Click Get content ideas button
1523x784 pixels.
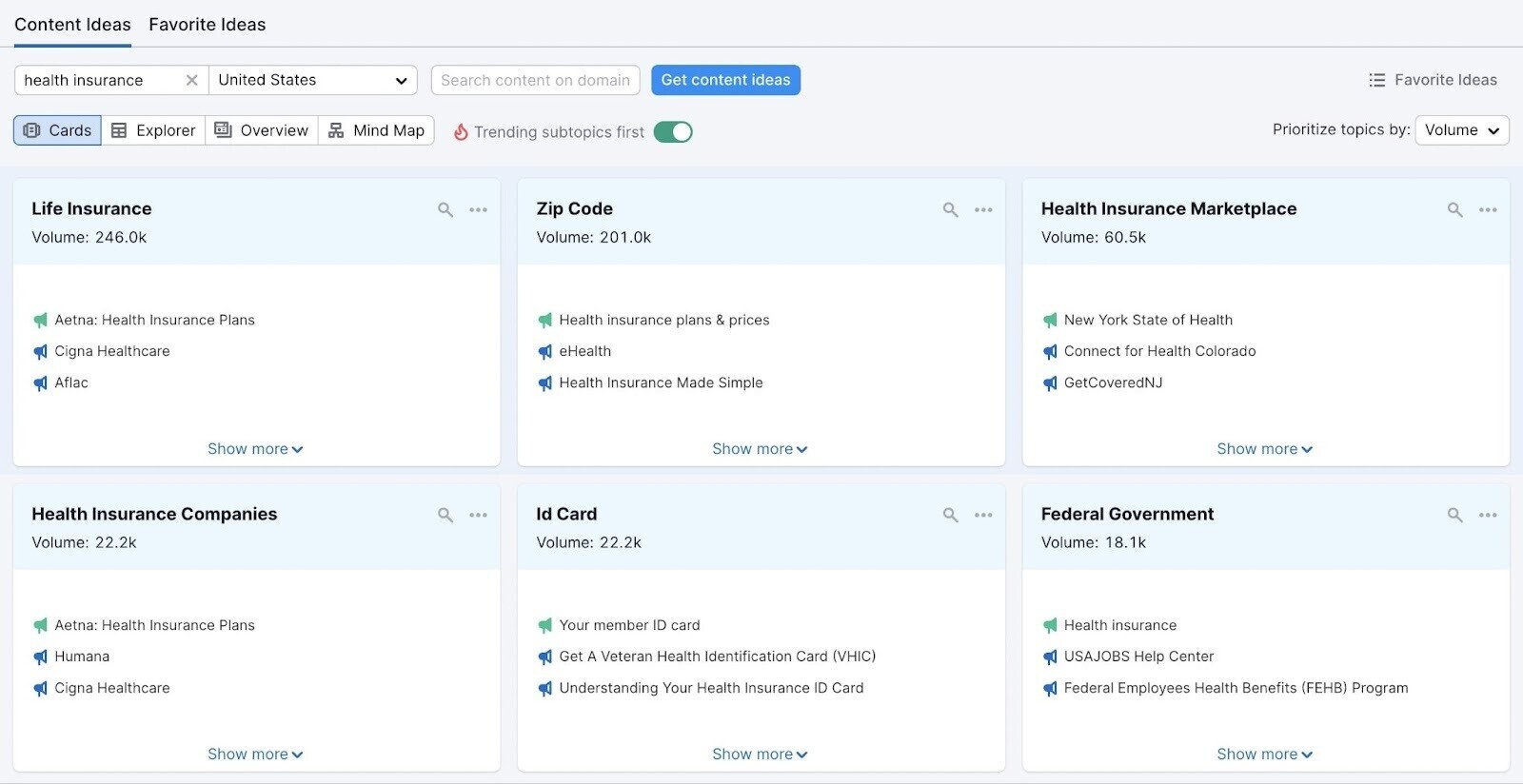click(725, 80)
